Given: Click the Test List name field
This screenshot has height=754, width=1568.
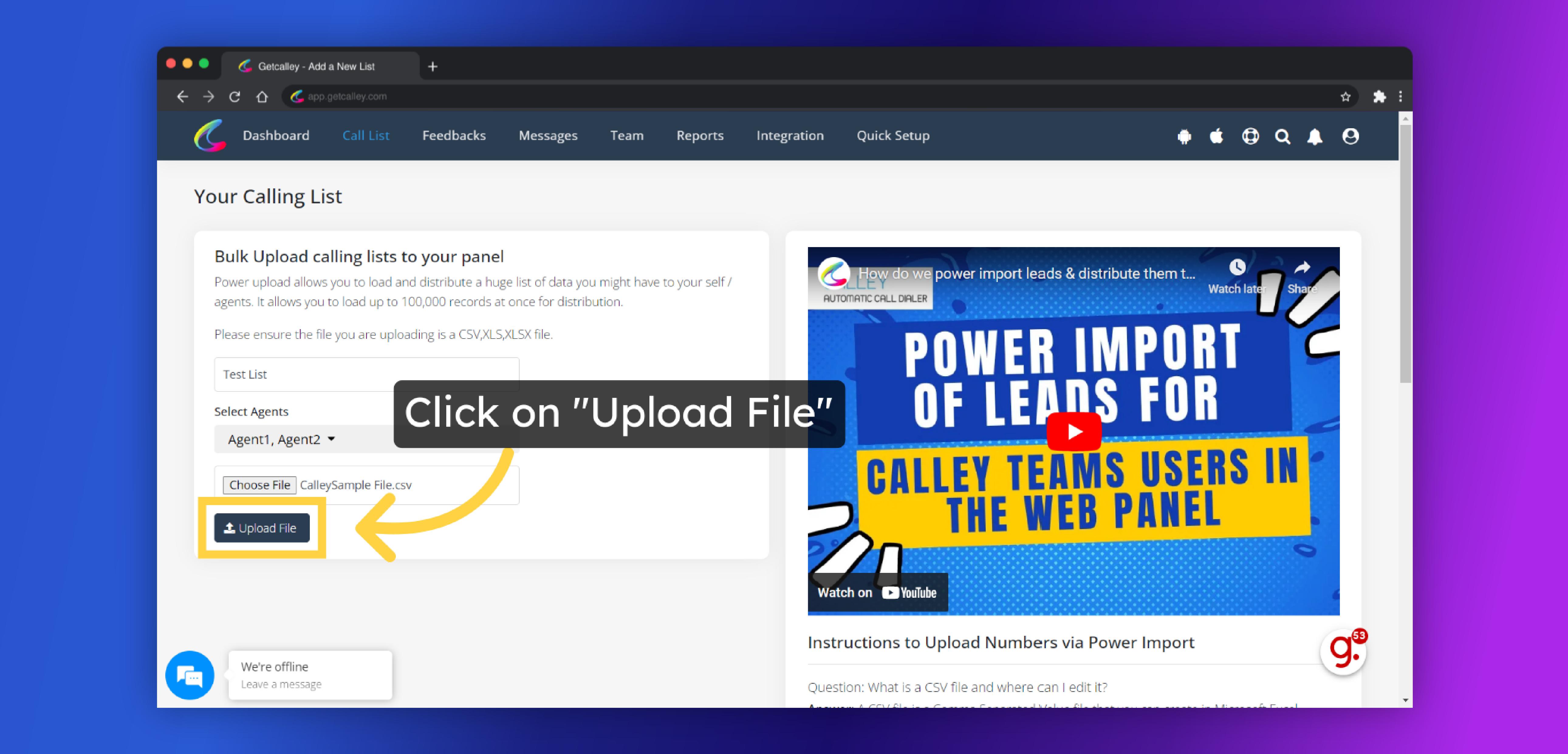Looking at the screenshot, I should pyautogui.click(x=366, y=374).
